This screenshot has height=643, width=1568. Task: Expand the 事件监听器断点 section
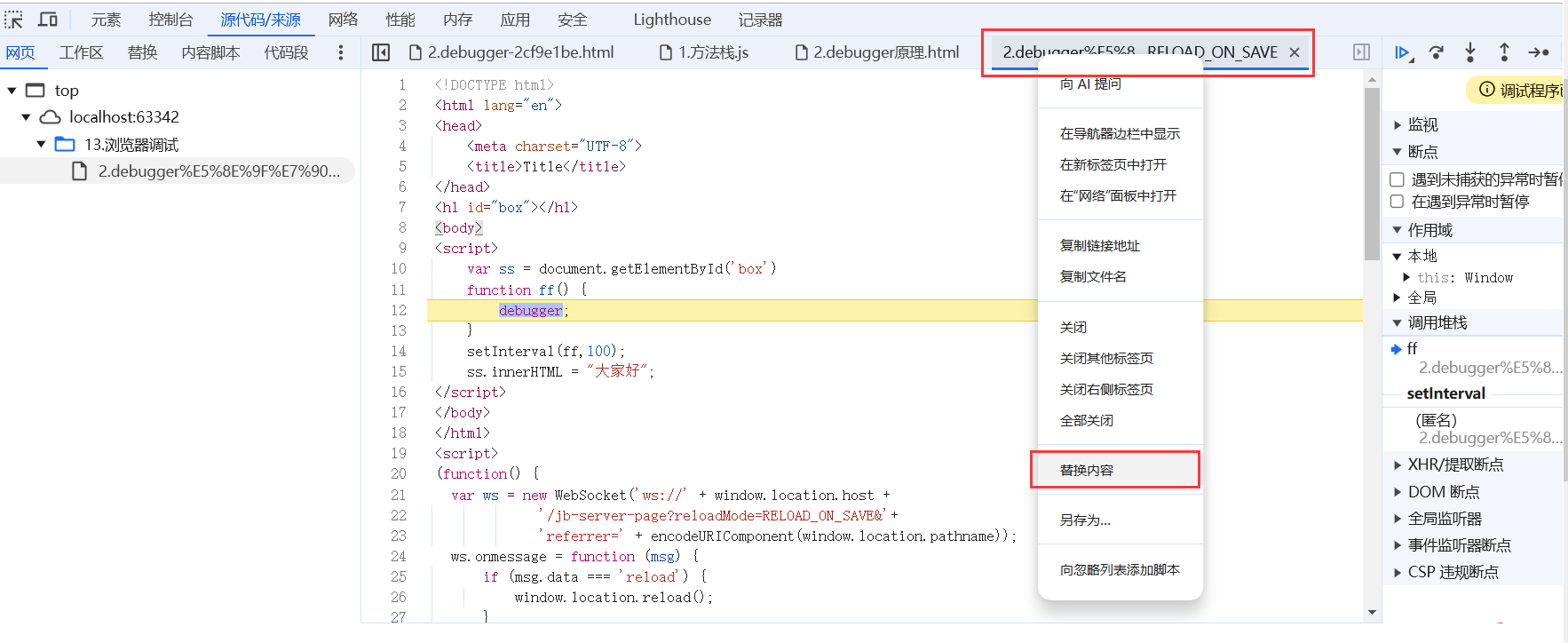tap(1398, 545)
